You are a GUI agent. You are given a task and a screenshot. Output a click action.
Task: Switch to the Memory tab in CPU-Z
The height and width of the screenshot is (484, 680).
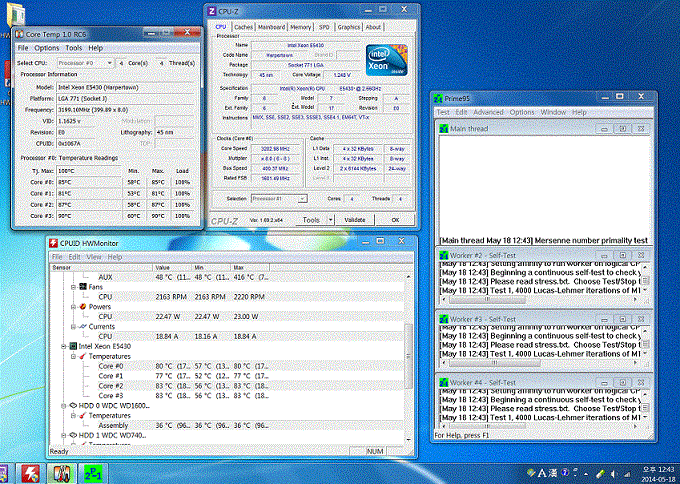(301, 27)
